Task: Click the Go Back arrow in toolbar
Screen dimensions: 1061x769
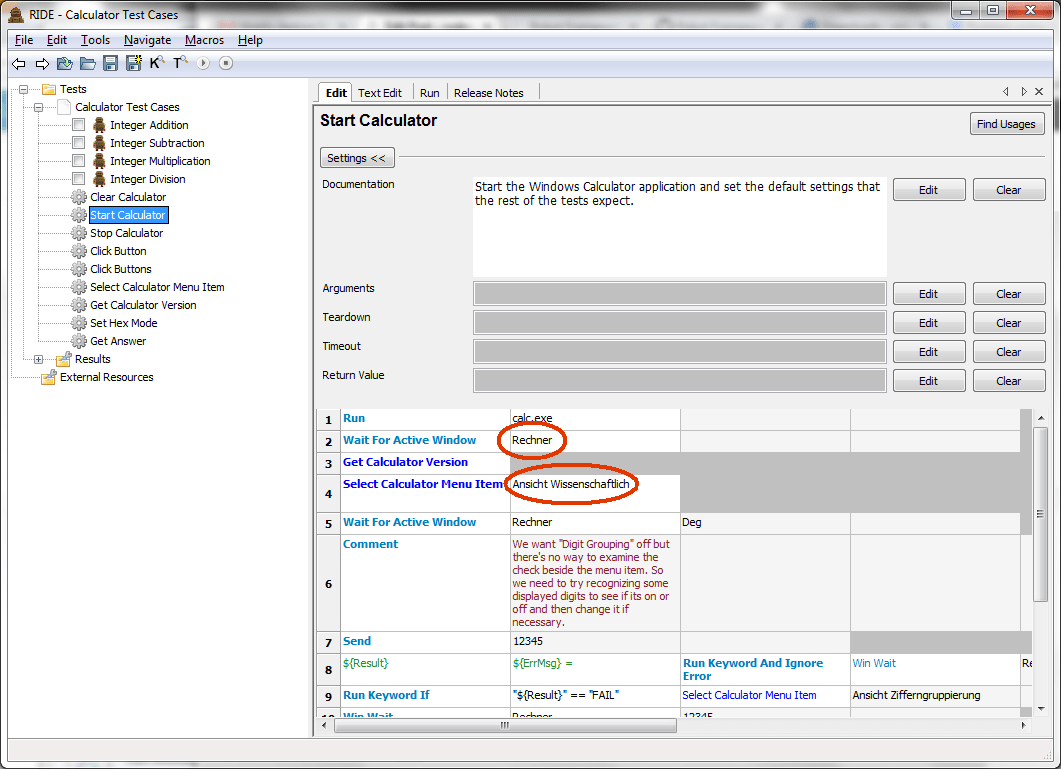Action: click(x=18, y=64)
